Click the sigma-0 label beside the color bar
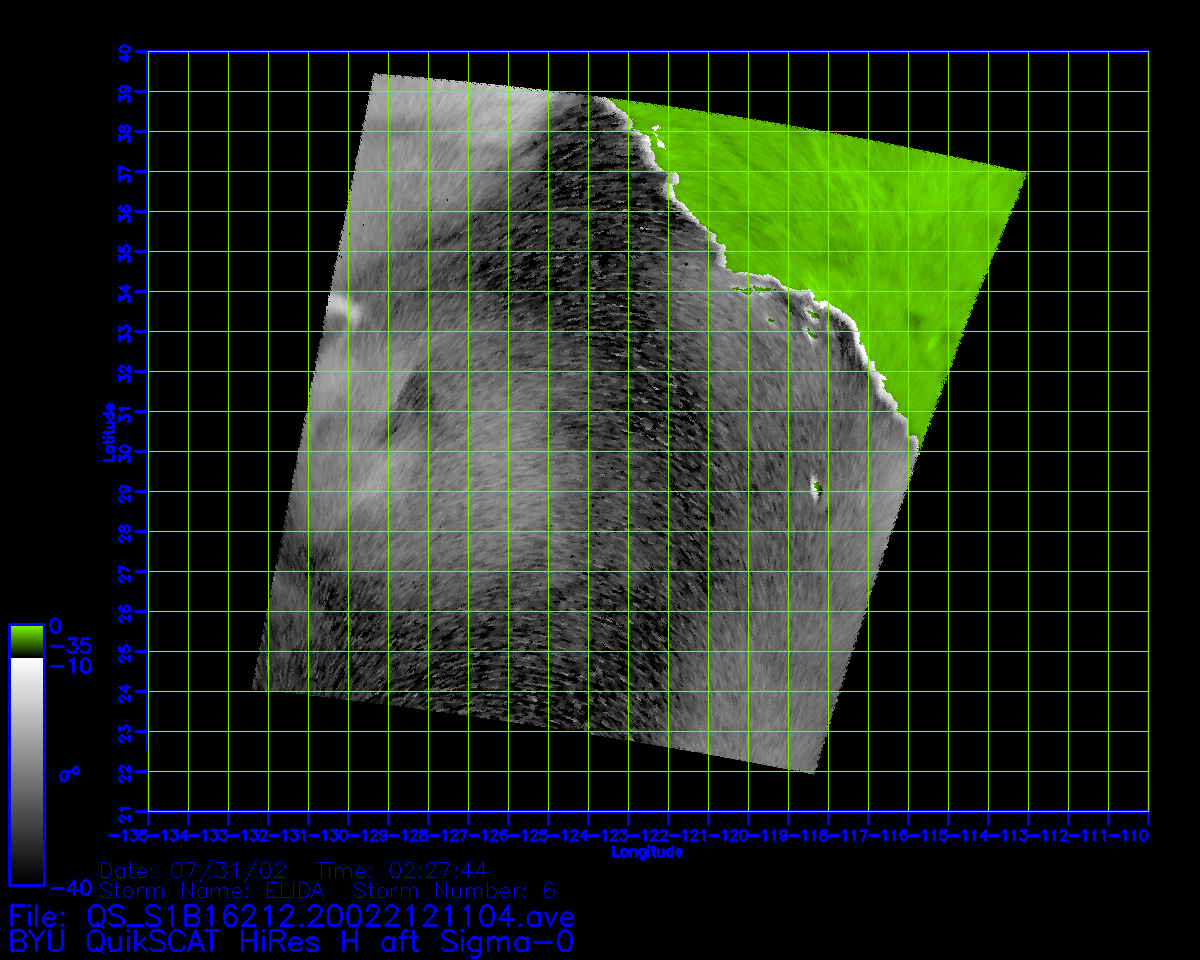This screenshot has width=1200, height=960. (x=69, y=772)
